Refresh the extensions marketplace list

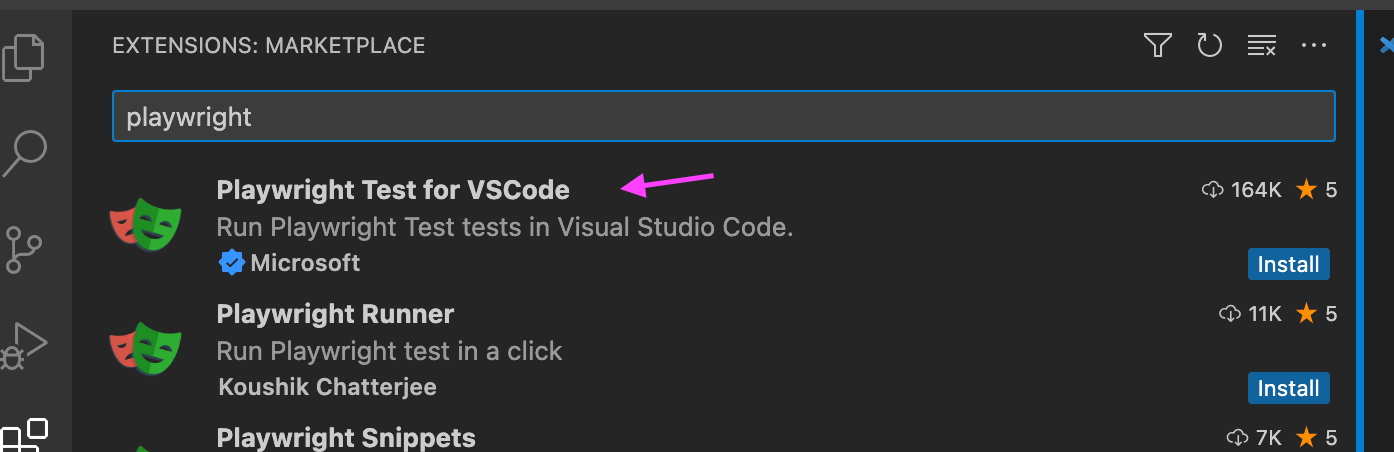[1210, 46]
